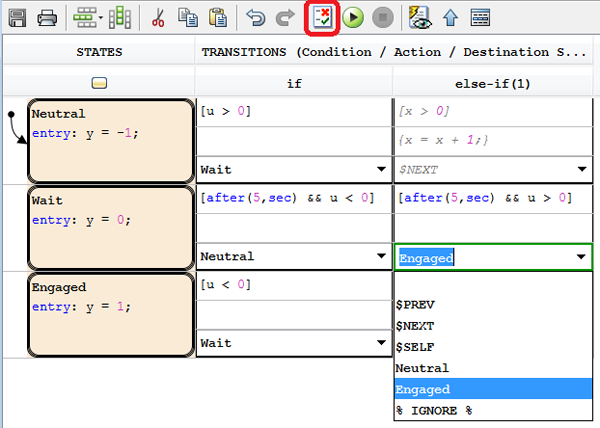Viewport: 600px width, 428px height.
Task: Click the up arrow toolbar icon
Action: (x=450, y=17)
